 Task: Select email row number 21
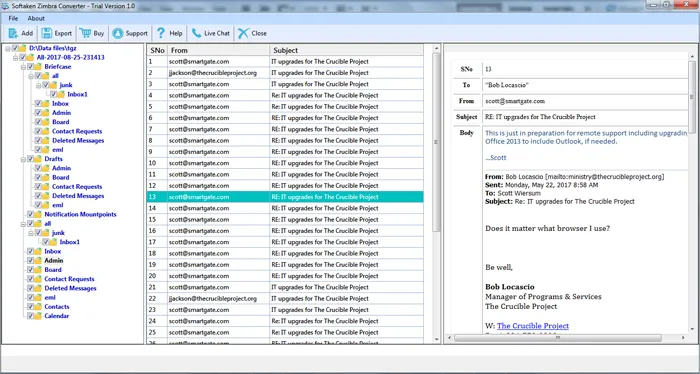coord(285,287)
